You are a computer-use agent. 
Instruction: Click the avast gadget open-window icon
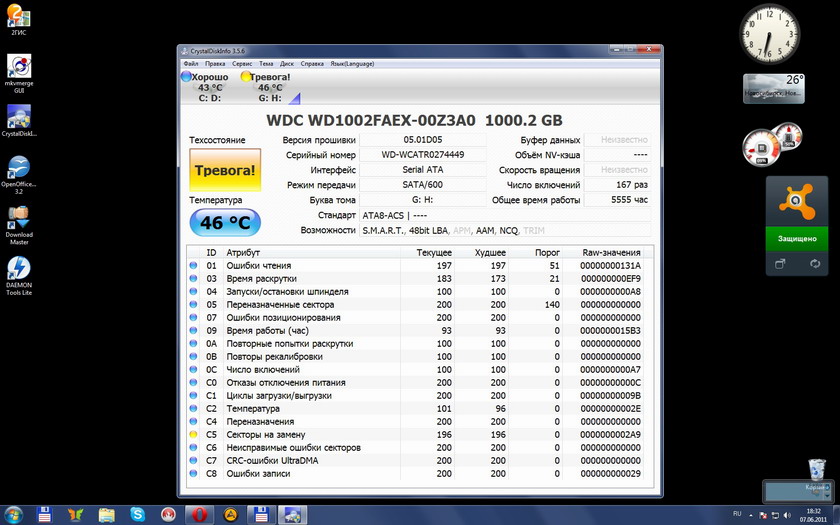coord(780,264)
